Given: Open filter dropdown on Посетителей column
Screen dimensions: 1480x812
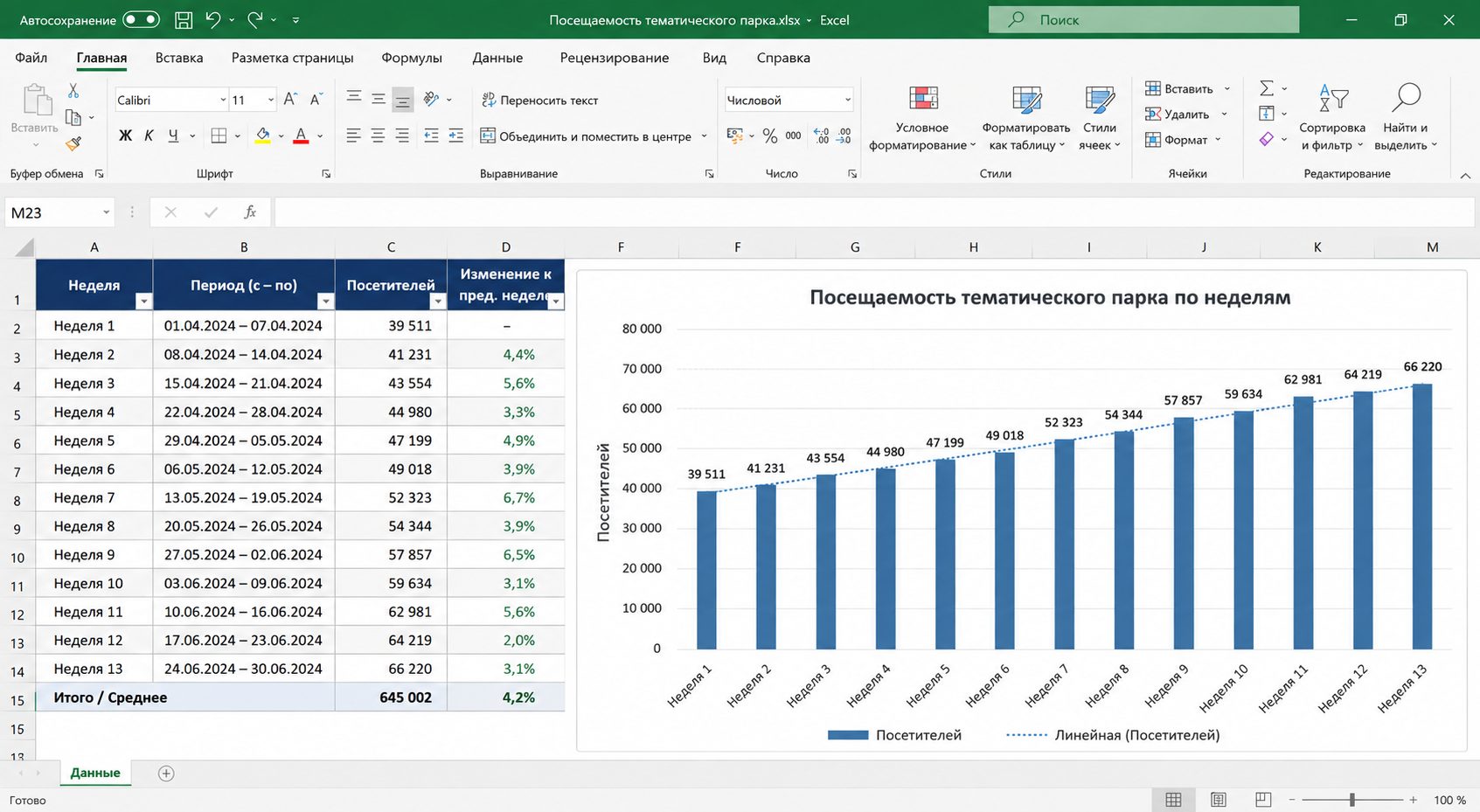Looking at the screenshot, I should pos(438,302).
